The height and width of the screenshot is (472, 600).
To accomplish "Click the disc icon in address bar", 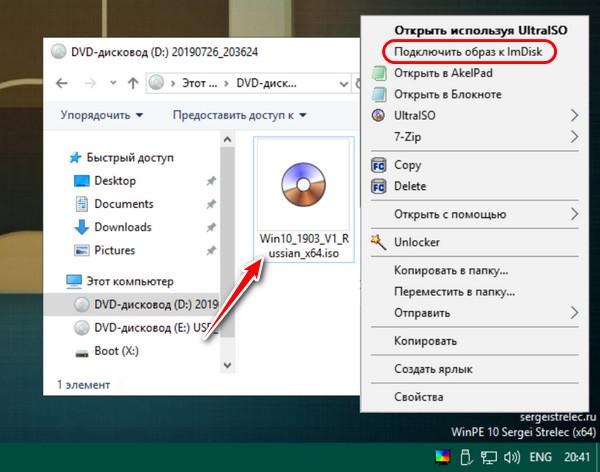I will point(156,82).
